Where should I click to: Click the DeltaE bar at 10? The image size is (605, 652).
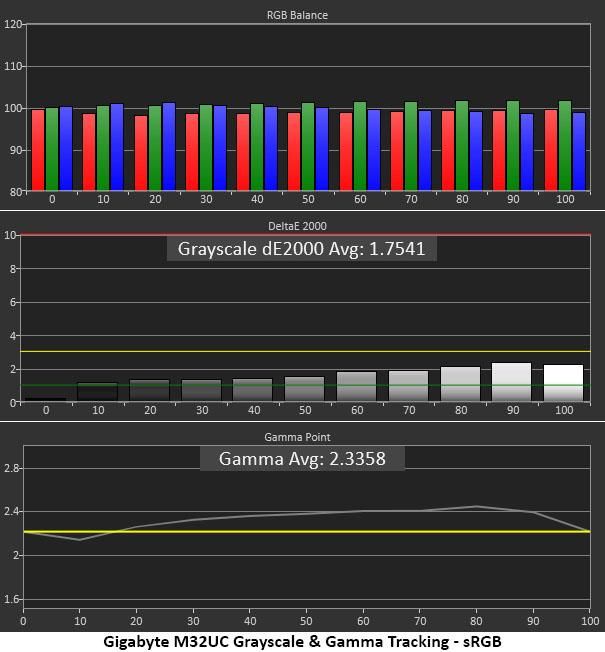point(98,392)
